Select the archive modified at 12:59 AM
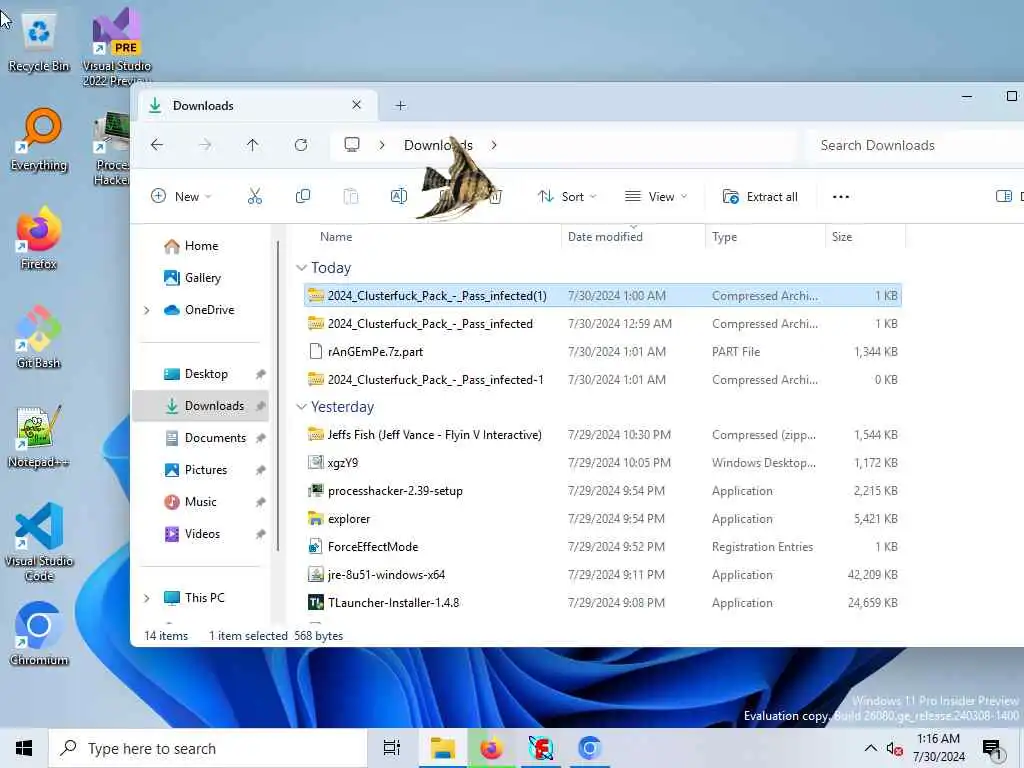The height and width of the screenshot is (768, 1024). pos(602,324)
